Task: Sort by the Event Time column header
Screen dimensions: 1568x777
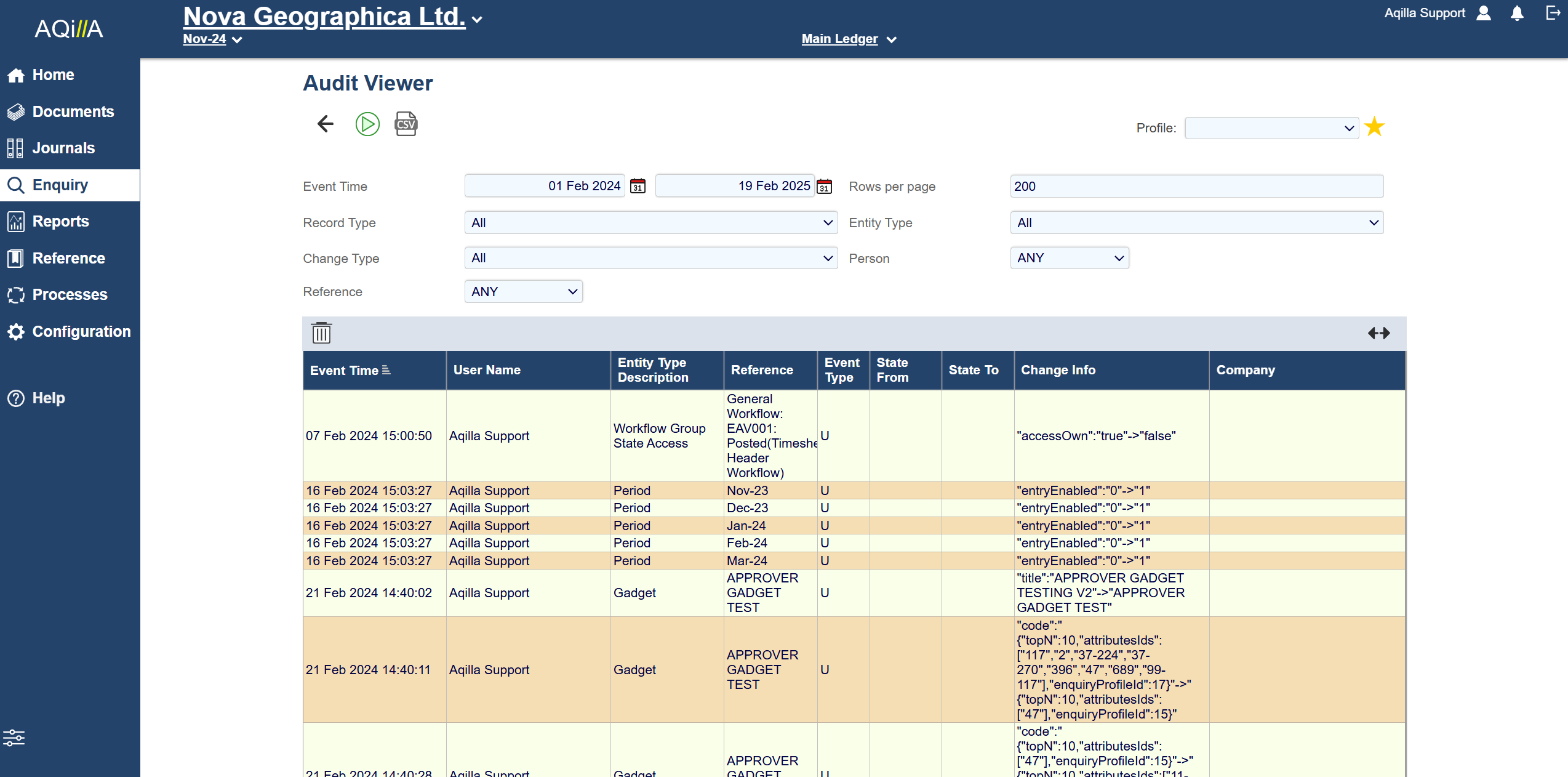Action: click(350, 370)
